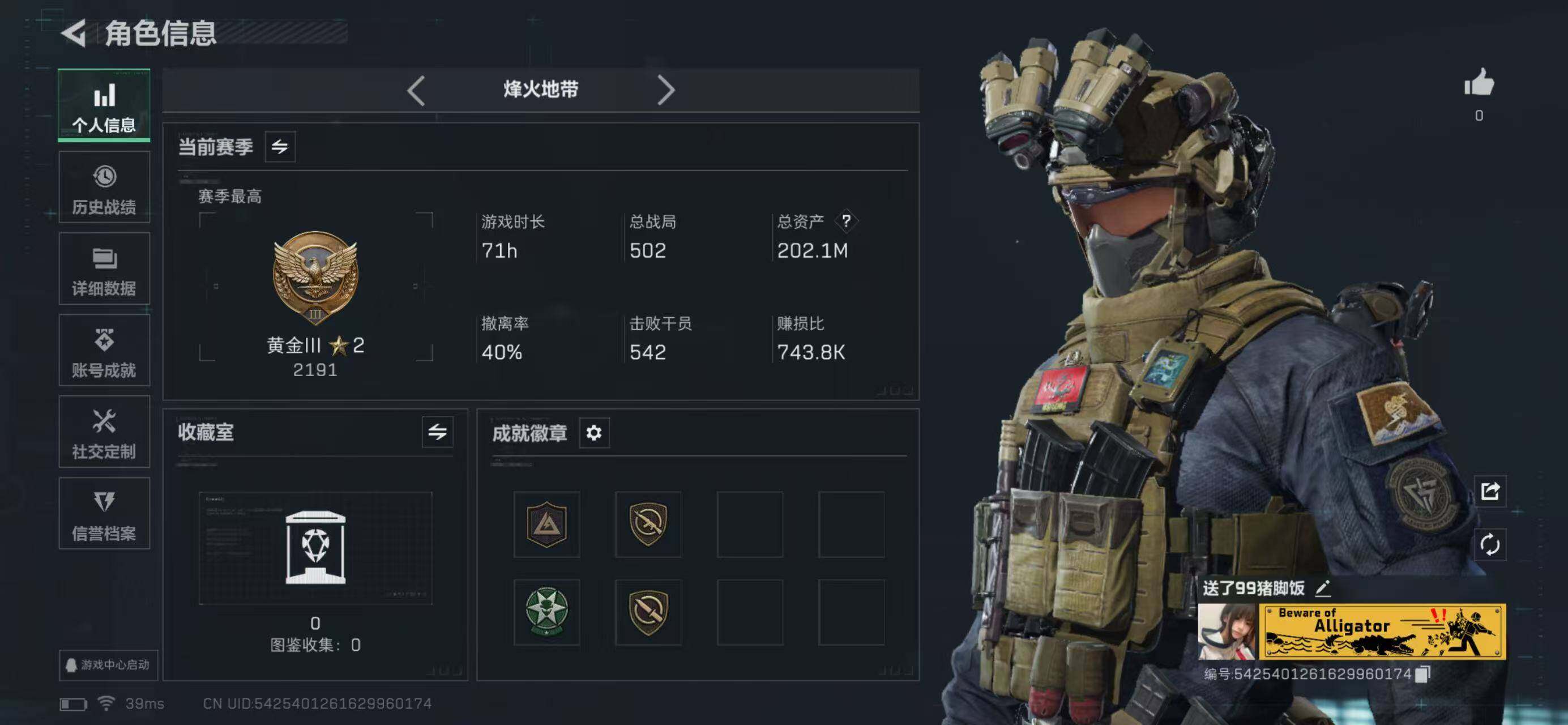Switch to the previous game mode with the left chevron
Viewport: 1568px width, 725px height.
(x=416, y=91)
